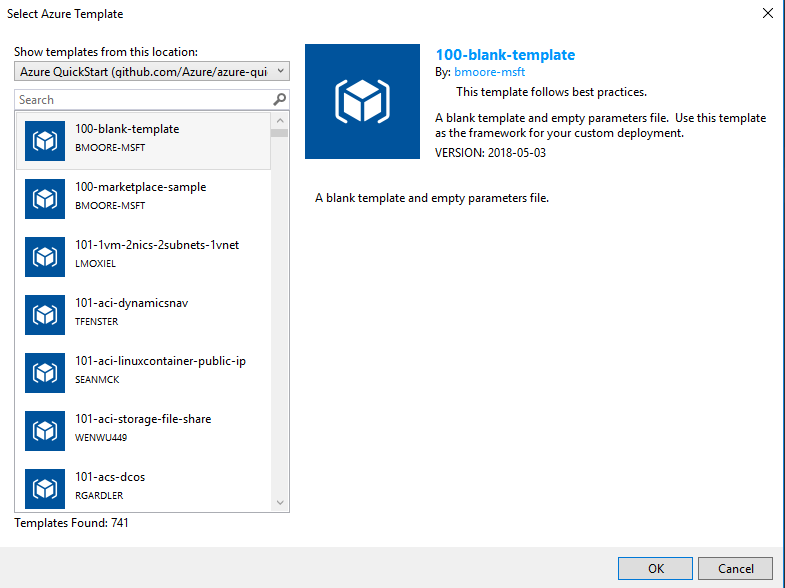Click the large template preview image
Screen dimensions: 785x588
tap(362, 102)
